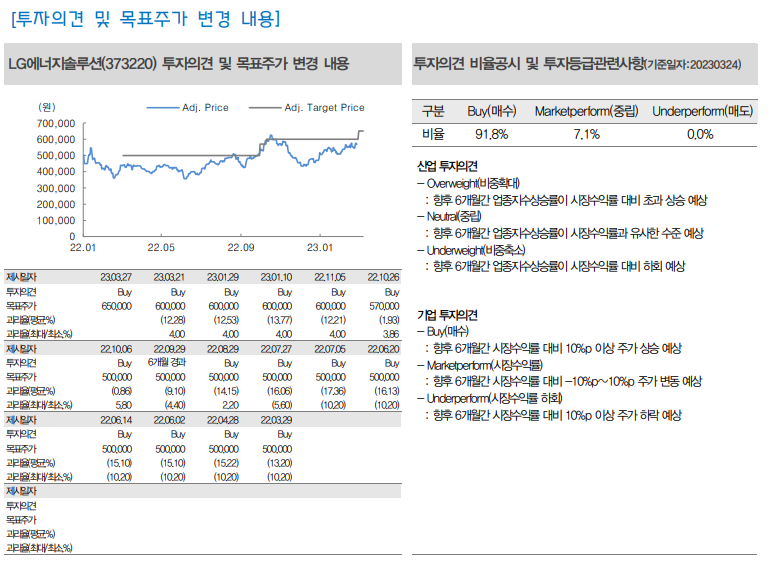
Task: Select the date cell '22.07.27'
Action: [x=276, y=349]
